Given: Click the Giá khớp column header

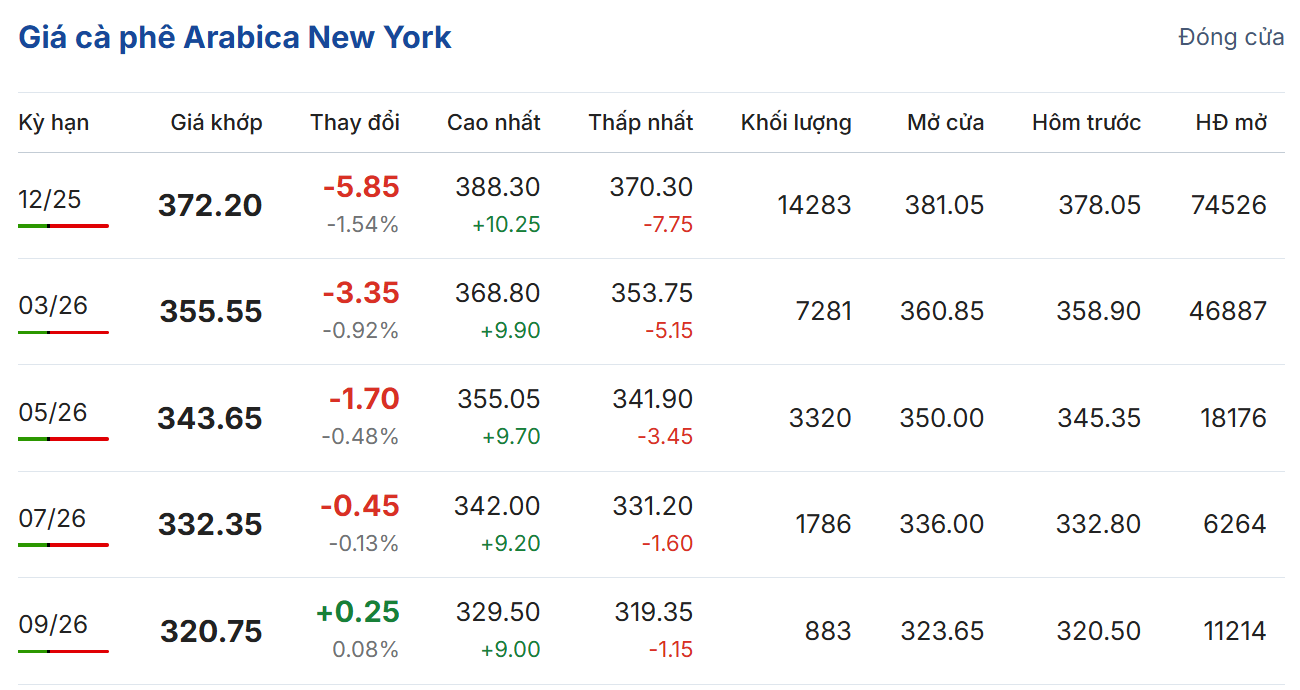Looking at the screenshot, I should point(216,123).
